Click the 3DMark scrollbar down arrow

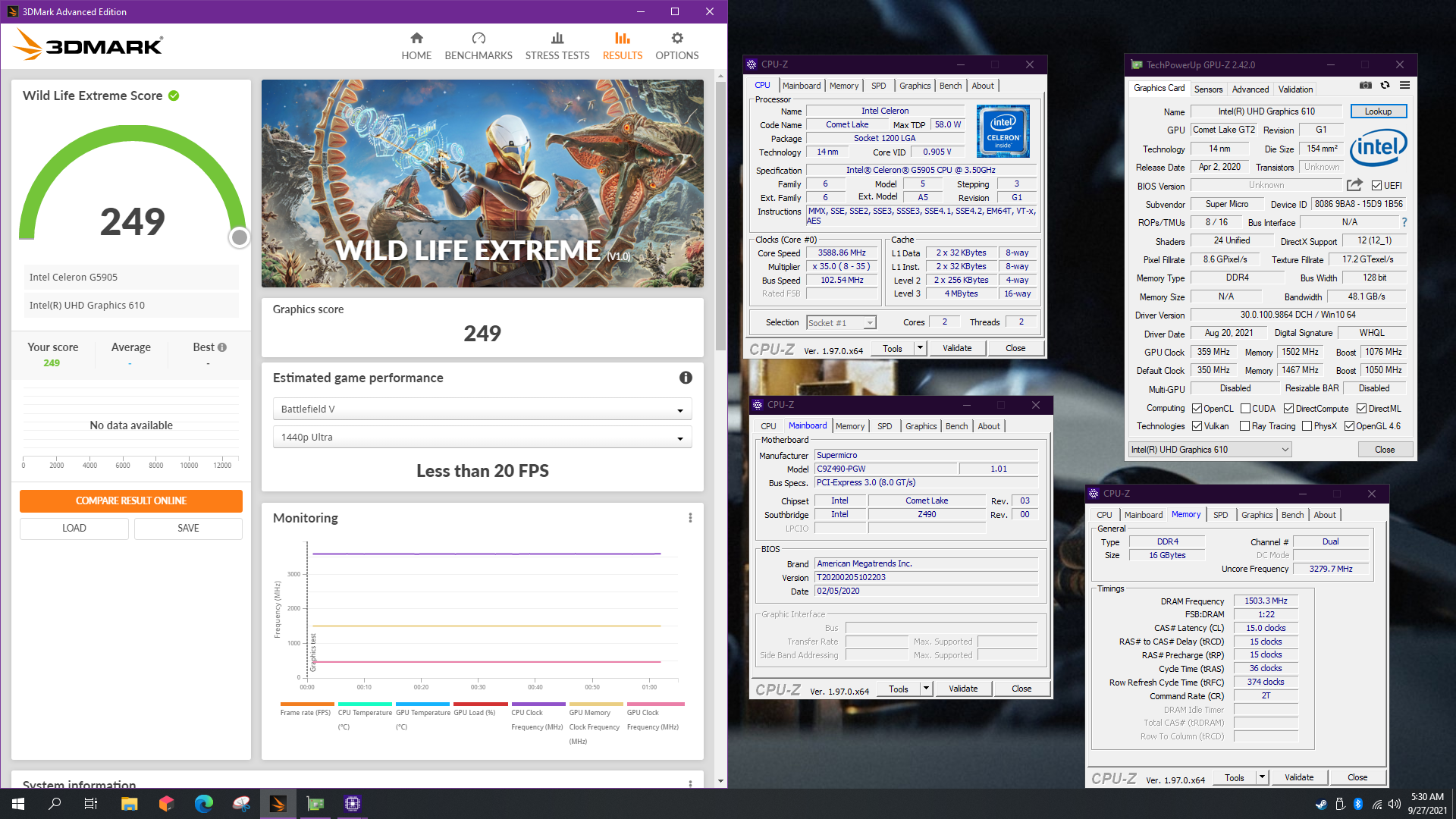pos(720,781)
